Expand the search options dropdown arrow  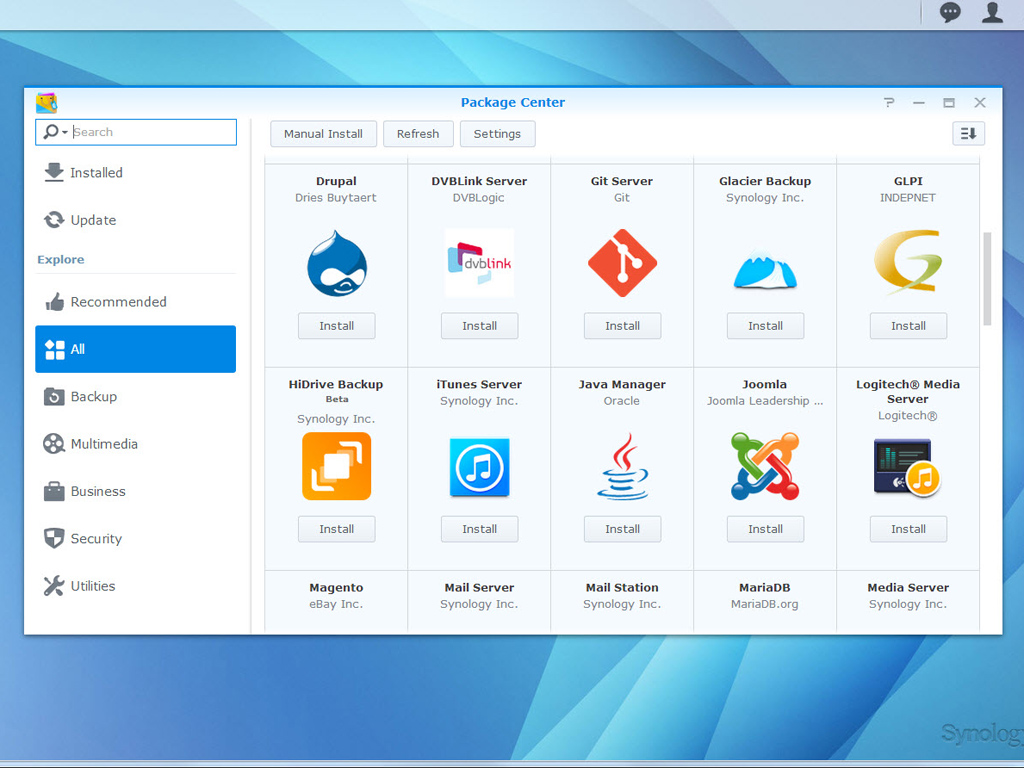tap(65, 133)
